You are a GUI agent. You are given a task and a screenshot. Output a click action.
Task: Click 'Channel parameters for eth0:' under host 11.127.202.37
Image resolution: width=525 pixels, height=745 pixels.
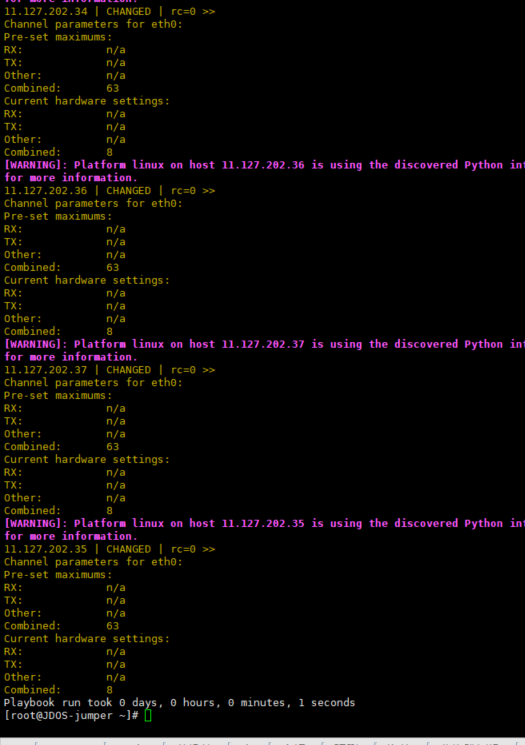click(93, 382)
